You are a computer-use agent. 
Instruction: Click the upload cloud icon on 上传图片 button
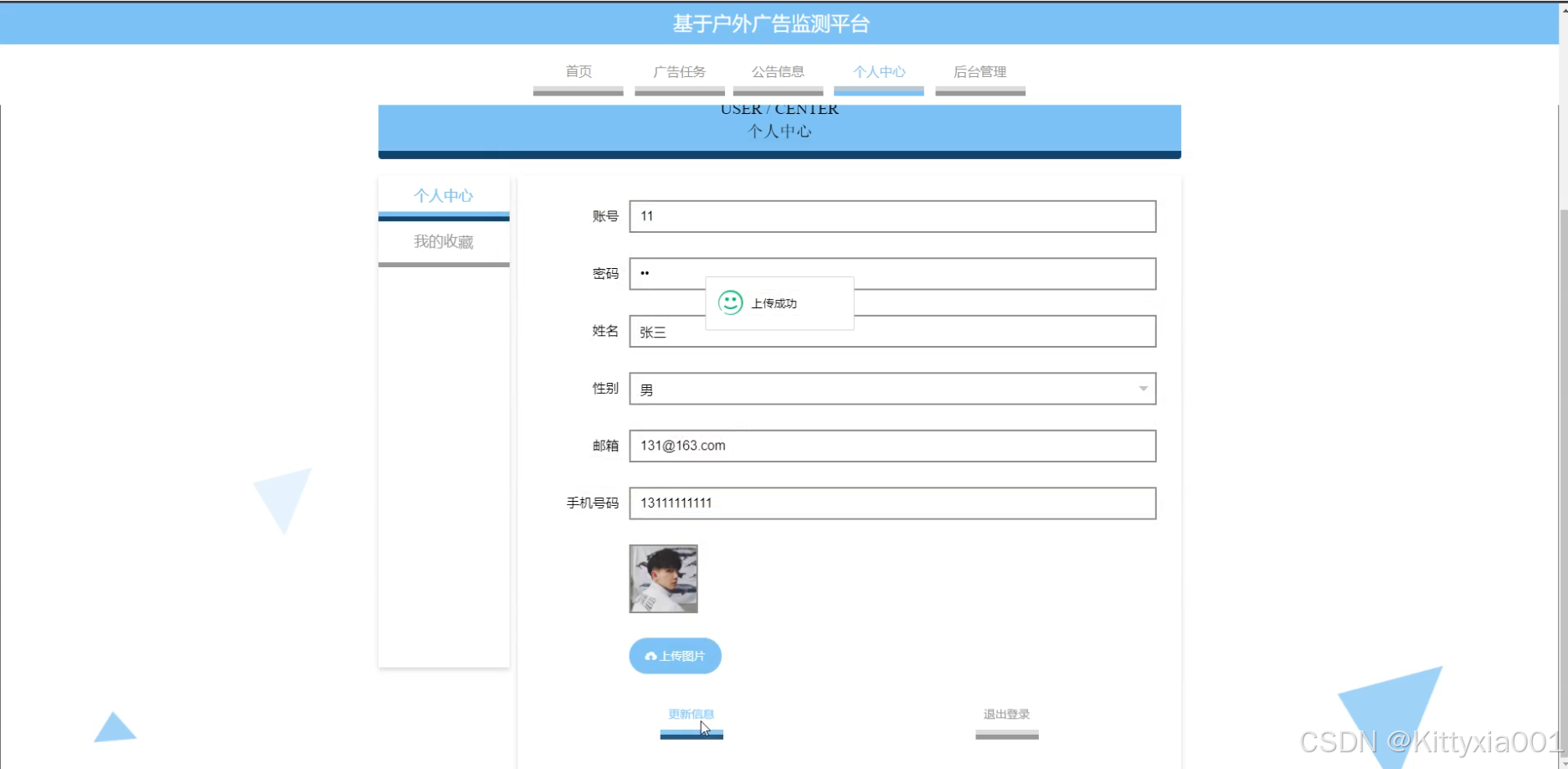[x=651, y=656]
